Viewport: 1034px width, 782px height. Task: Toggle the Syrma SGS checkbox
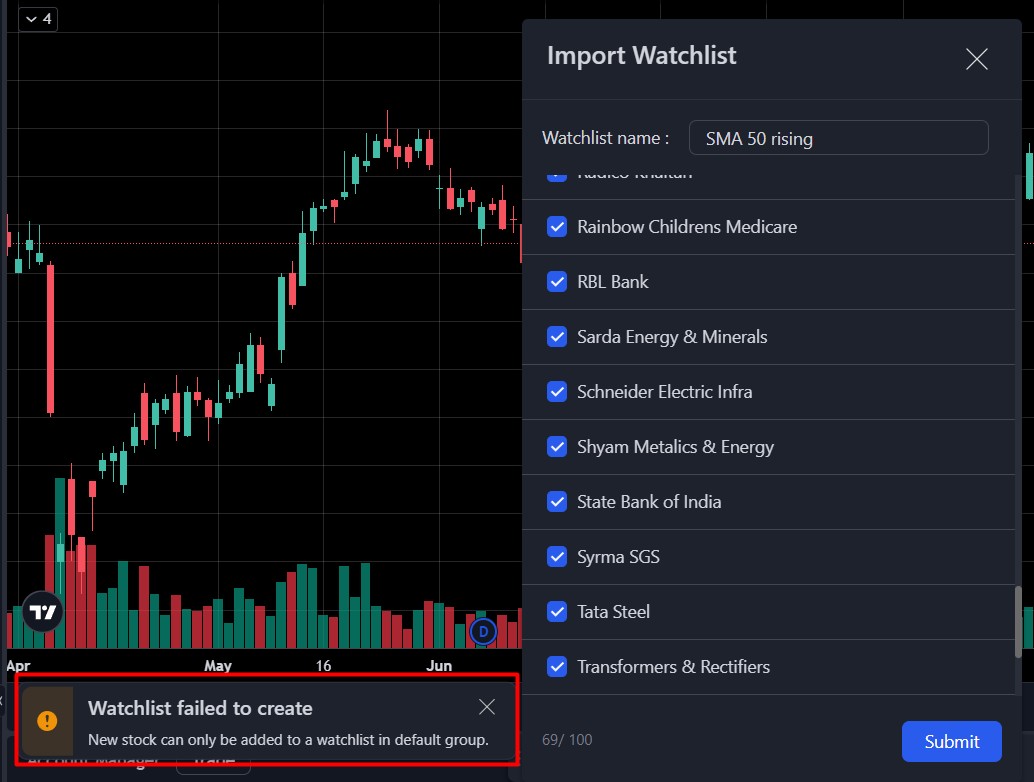(x=558, y=557)
